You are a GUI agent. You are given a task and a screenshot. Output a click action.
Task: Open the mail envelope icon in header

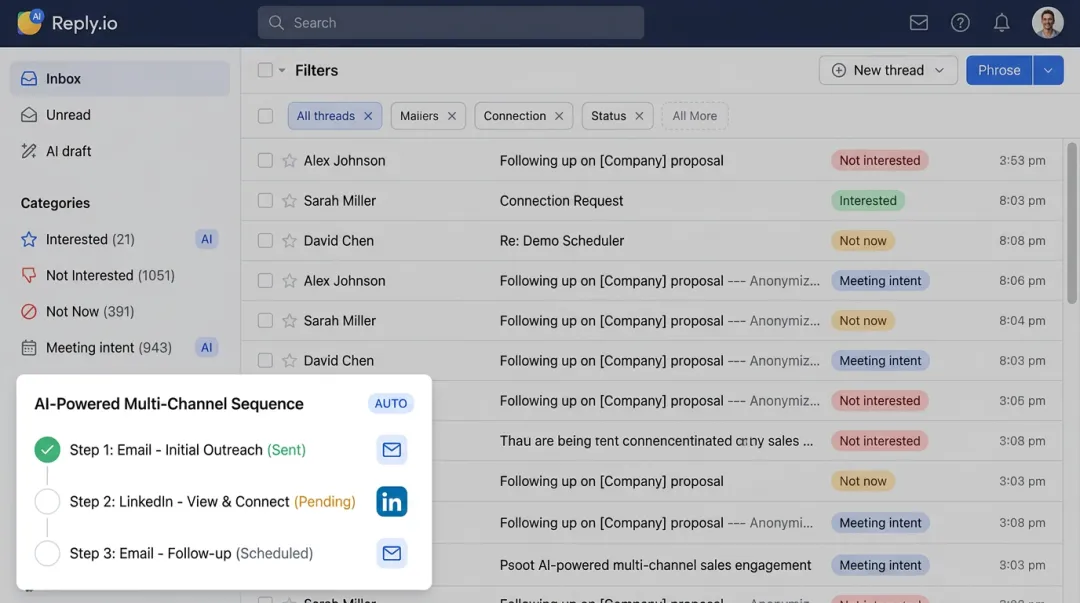tap(918, 23)
